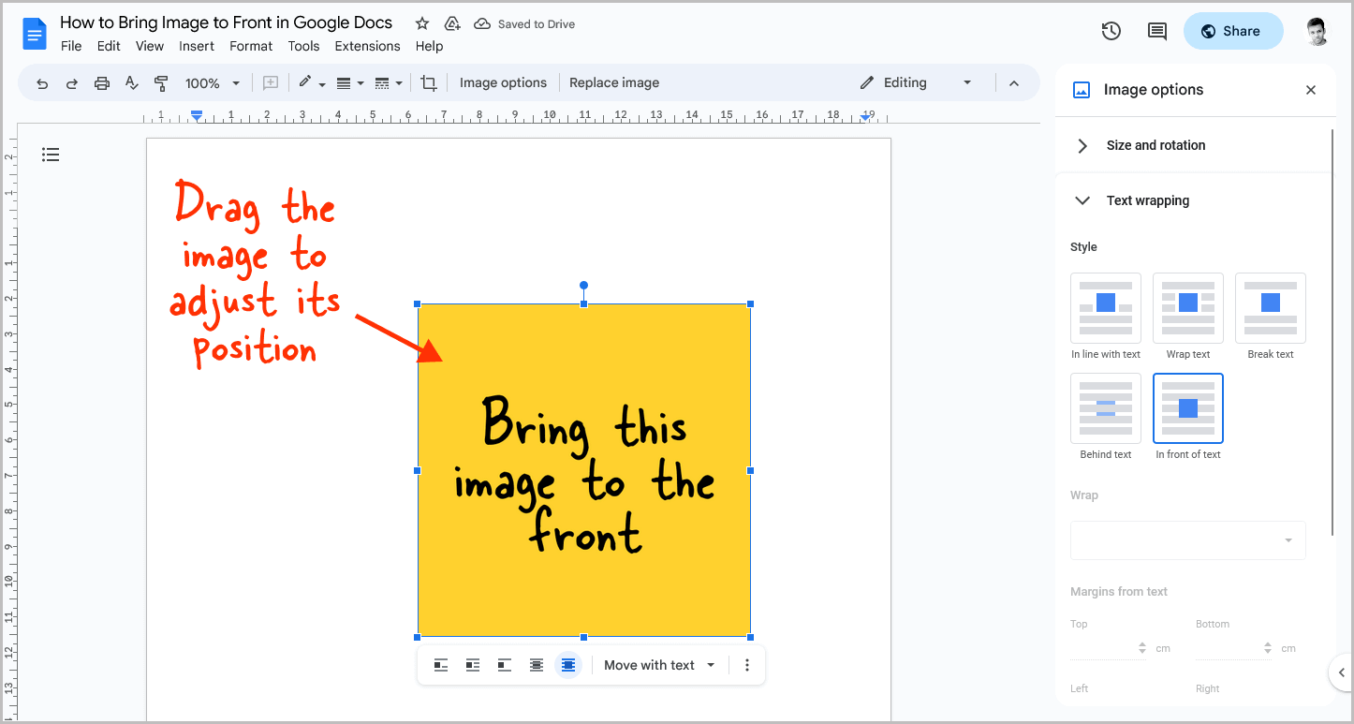Image resolution: width=1354 pixels, height=724 pixels.
Task: Open the Editing mode dropdown
Action: [x=916, y=83]
